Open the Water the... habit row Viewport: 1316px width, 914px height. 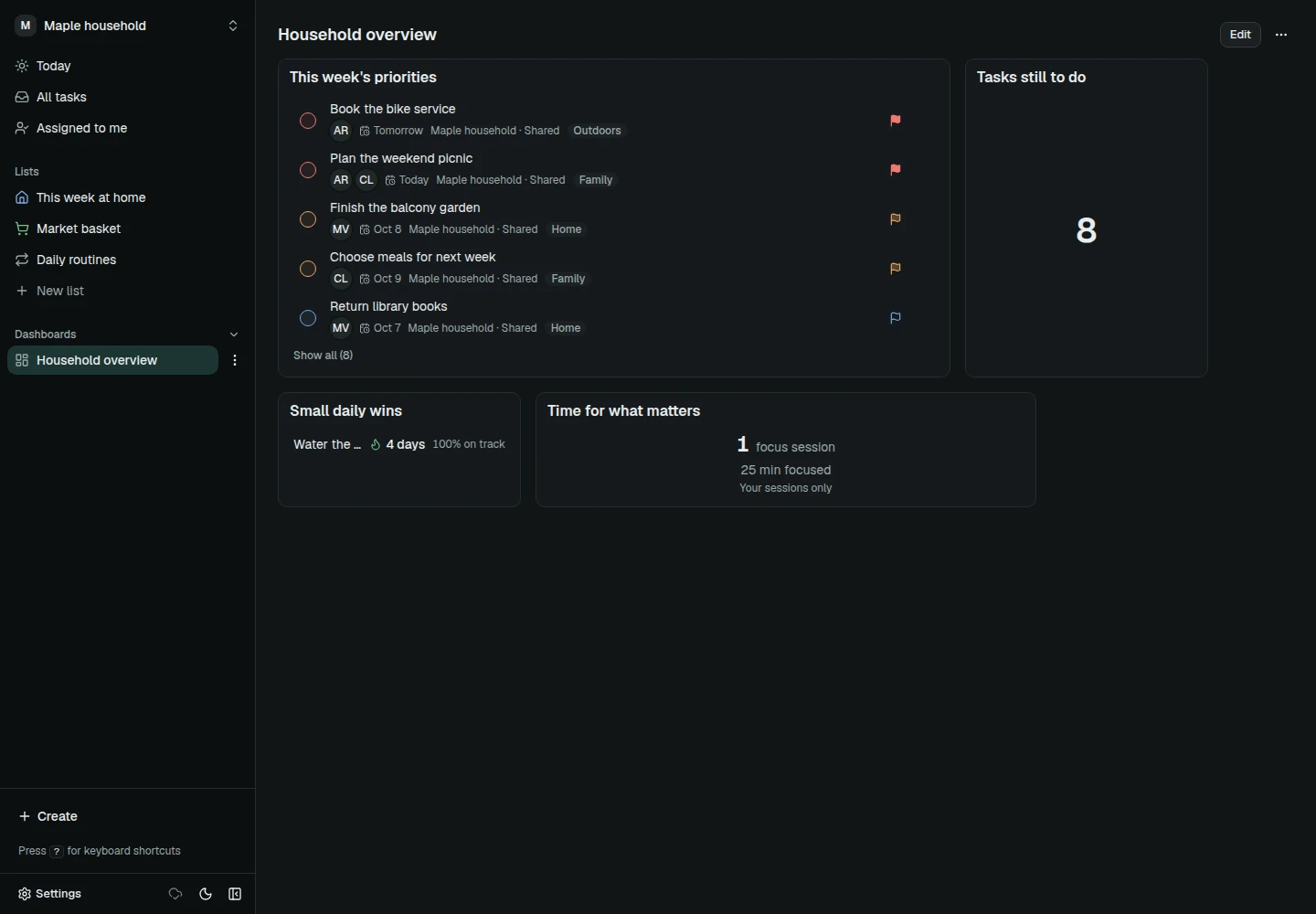point(399,445)
